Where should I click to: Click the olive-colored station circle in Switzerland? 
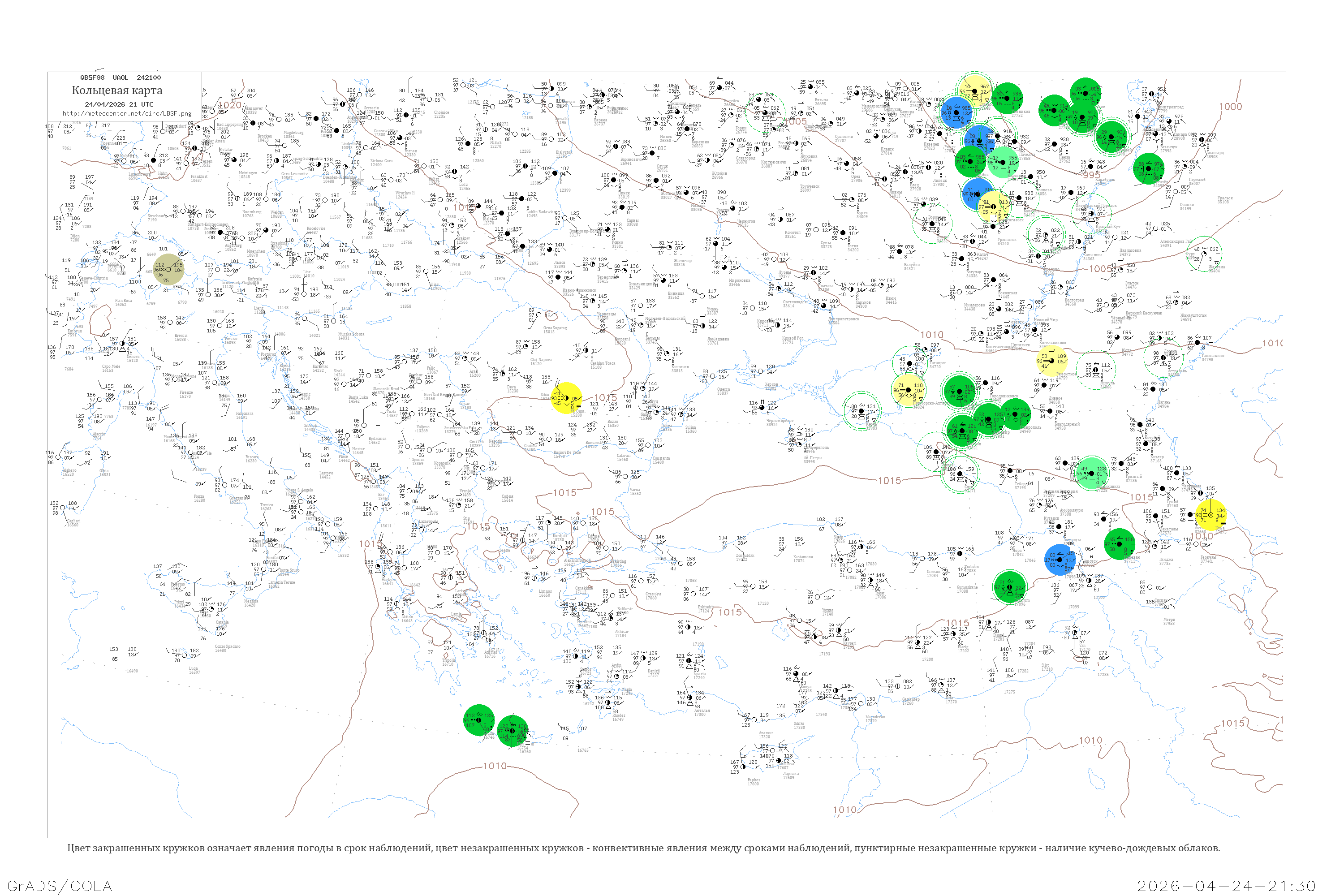[168, 269]
